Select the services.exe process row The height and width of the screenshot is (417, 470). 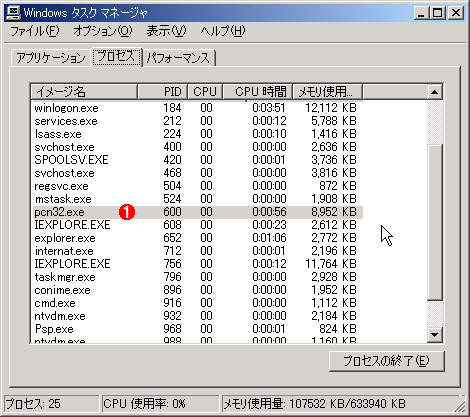(x=197, y=121)
